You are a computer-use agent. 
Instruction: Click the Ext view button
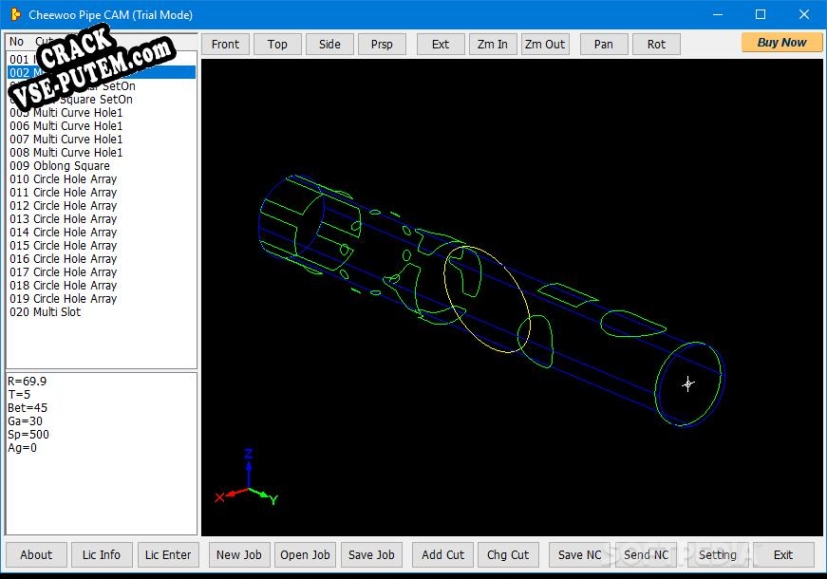pos(440,44)
